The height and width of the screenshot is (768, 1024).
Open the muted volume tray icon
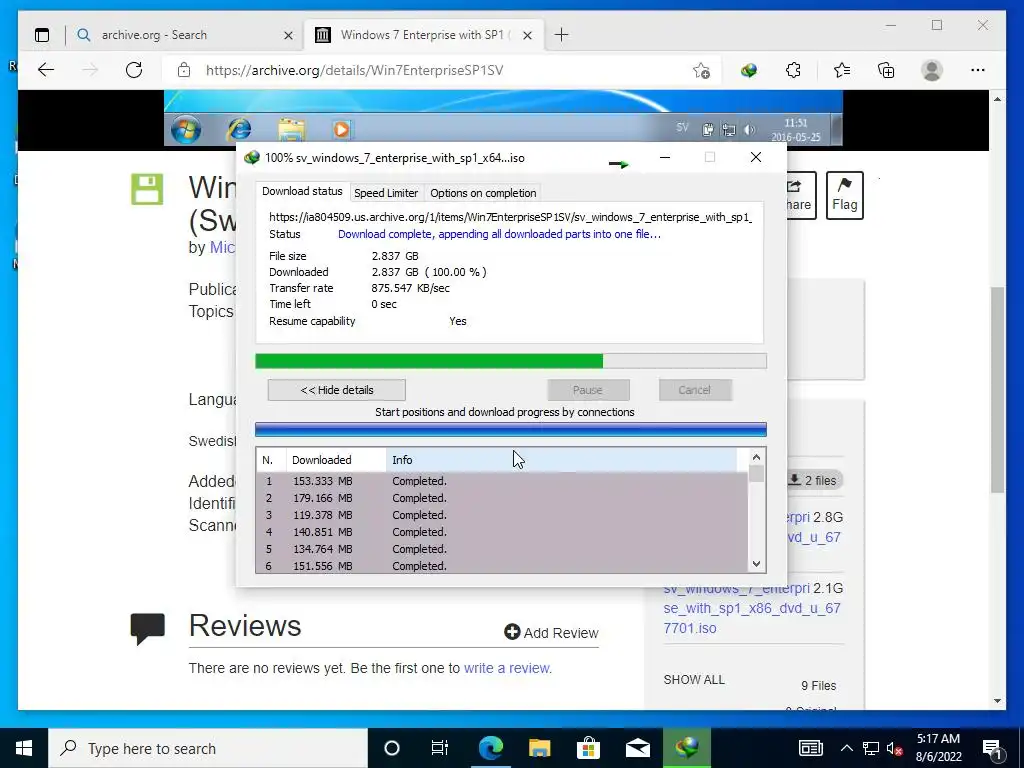(x=895, y=748)
